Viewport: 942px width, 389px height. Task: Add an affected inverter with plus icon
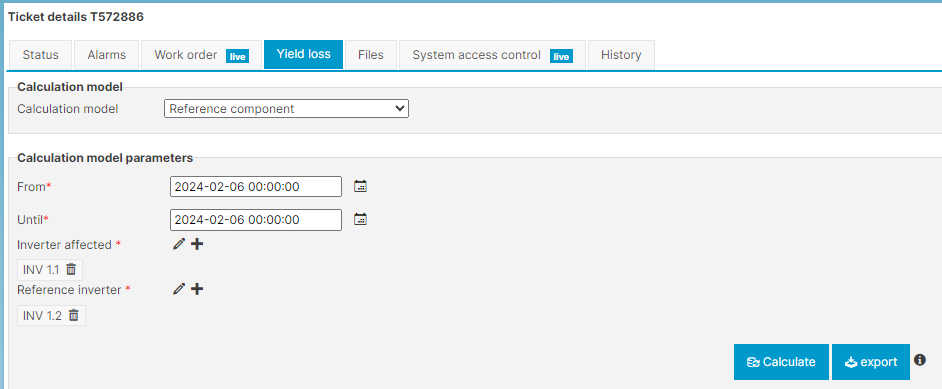coord(197,244)
